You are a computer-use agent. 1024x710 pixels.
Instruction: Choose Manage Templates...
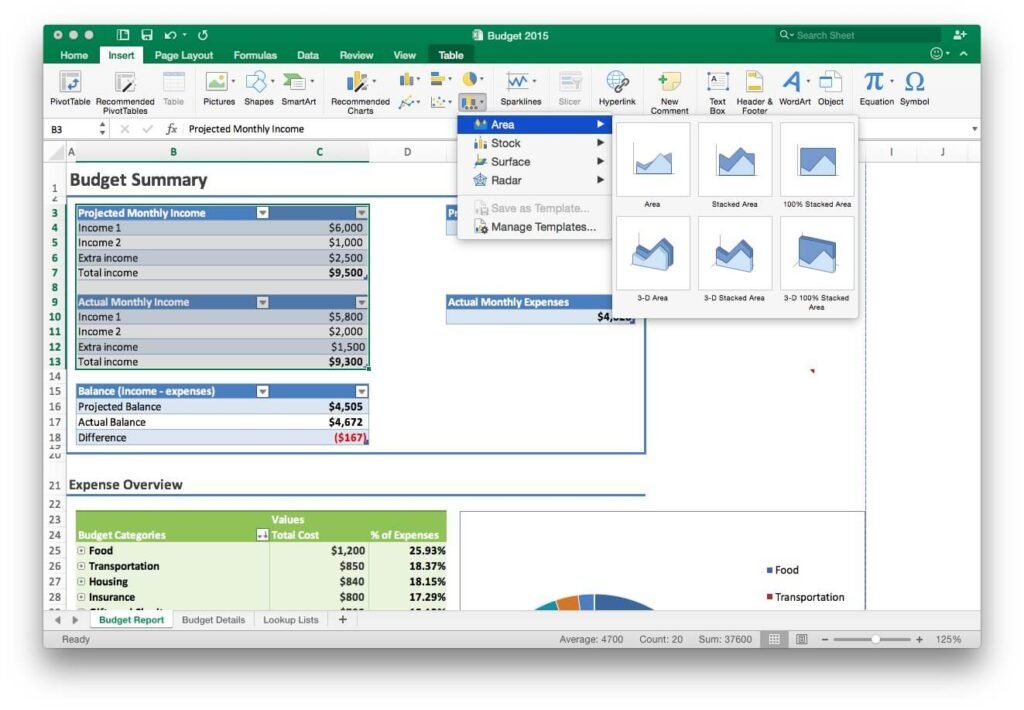point(534,227)
